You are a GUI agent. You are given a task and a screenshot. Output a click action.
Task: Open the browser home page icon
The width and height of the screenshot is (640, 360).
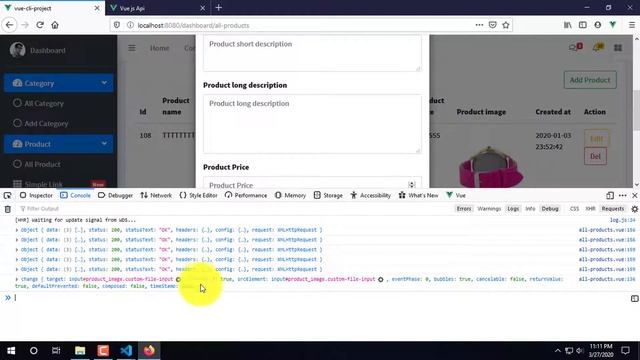[55, 25]
